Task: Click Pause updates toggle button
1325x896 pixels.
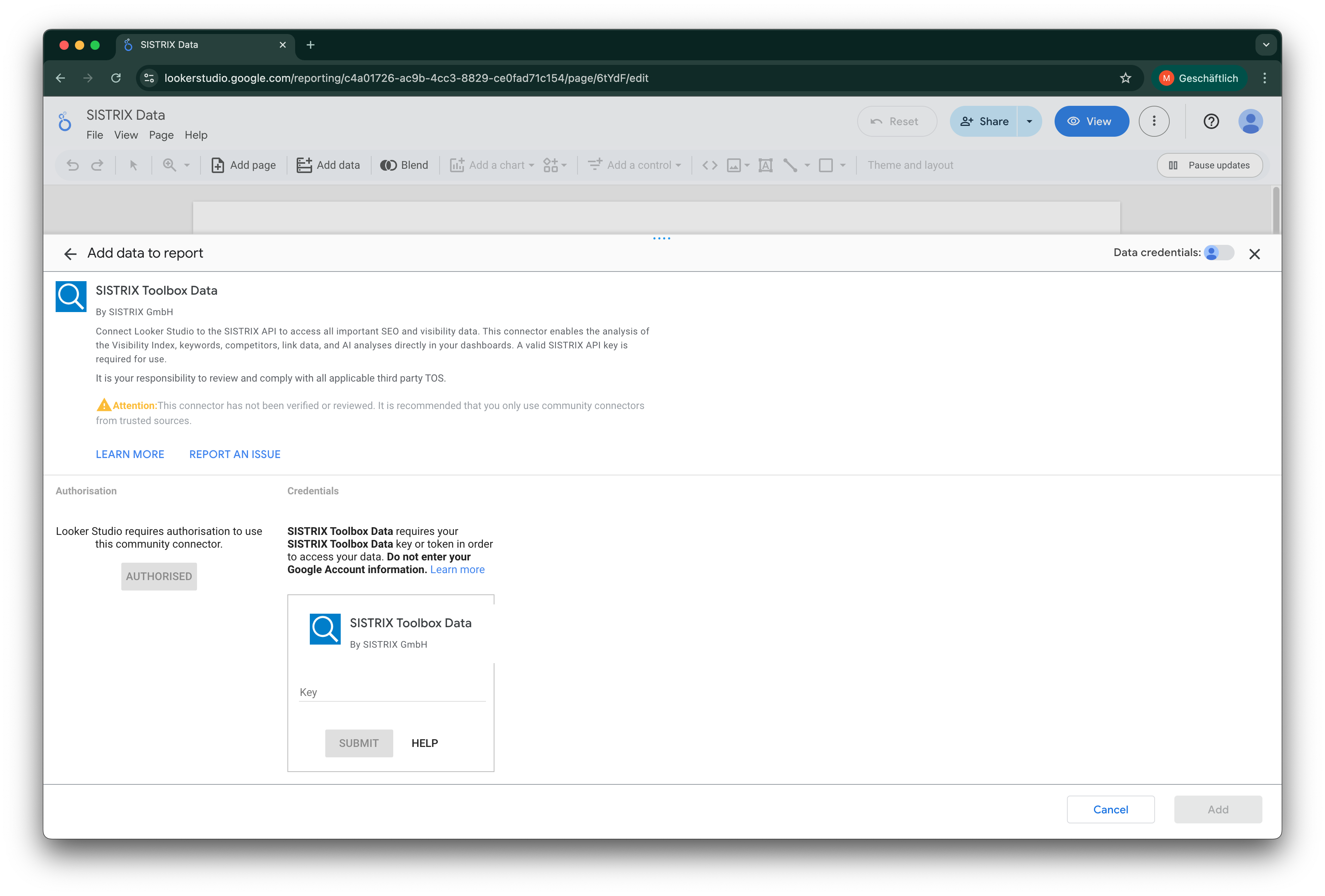Action: (1209, 165)
